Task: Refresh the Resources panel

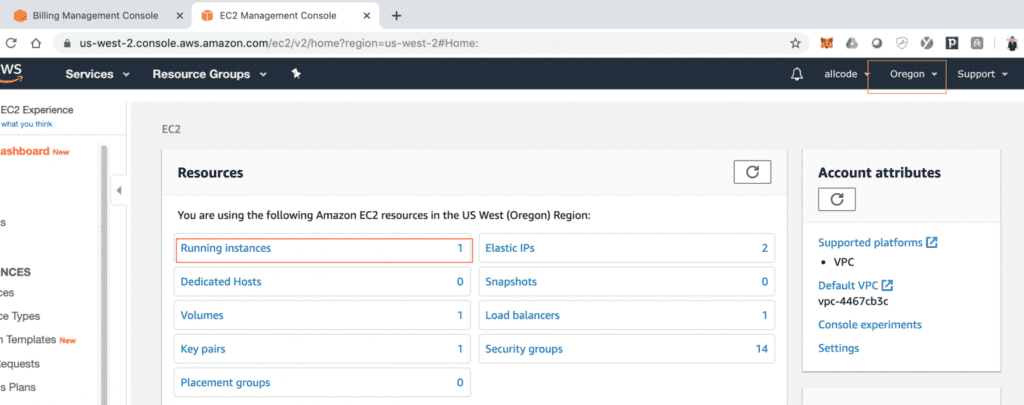Action: [x=752, y=172]
